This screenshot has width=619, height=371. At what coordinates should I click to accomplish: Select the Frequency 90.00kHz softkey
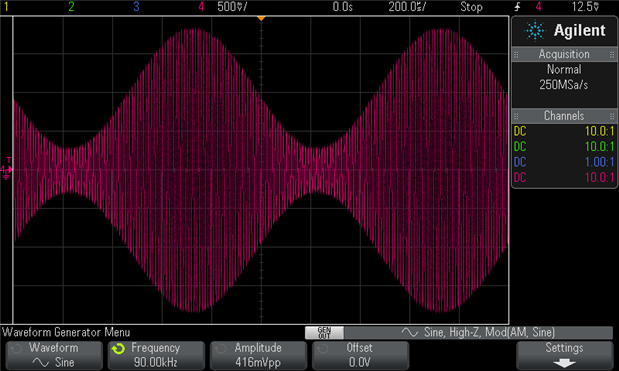[x=156, y=355]
